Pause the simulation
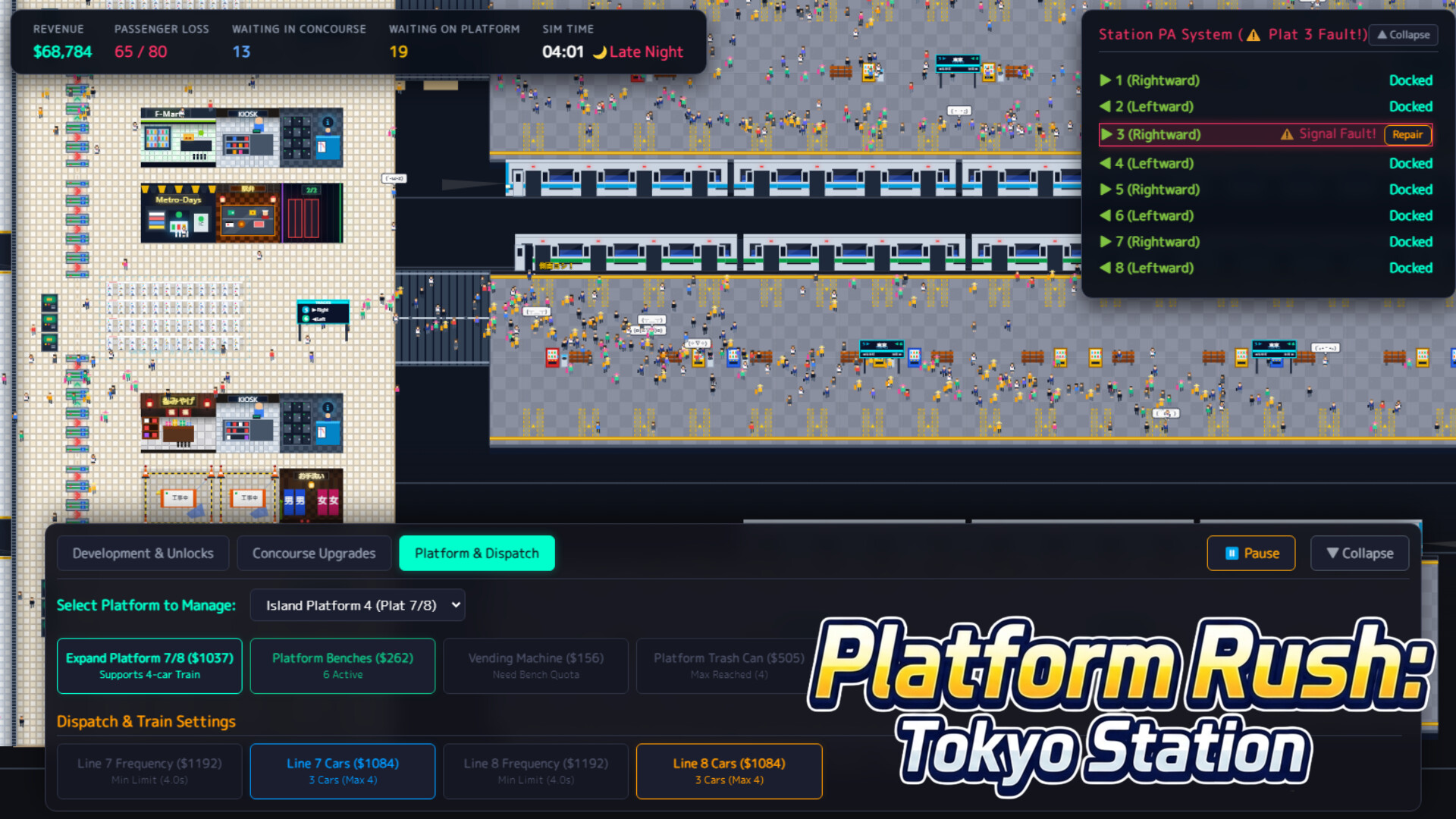This screenshot has width=1456, height=819. (x=1251, y=554)
